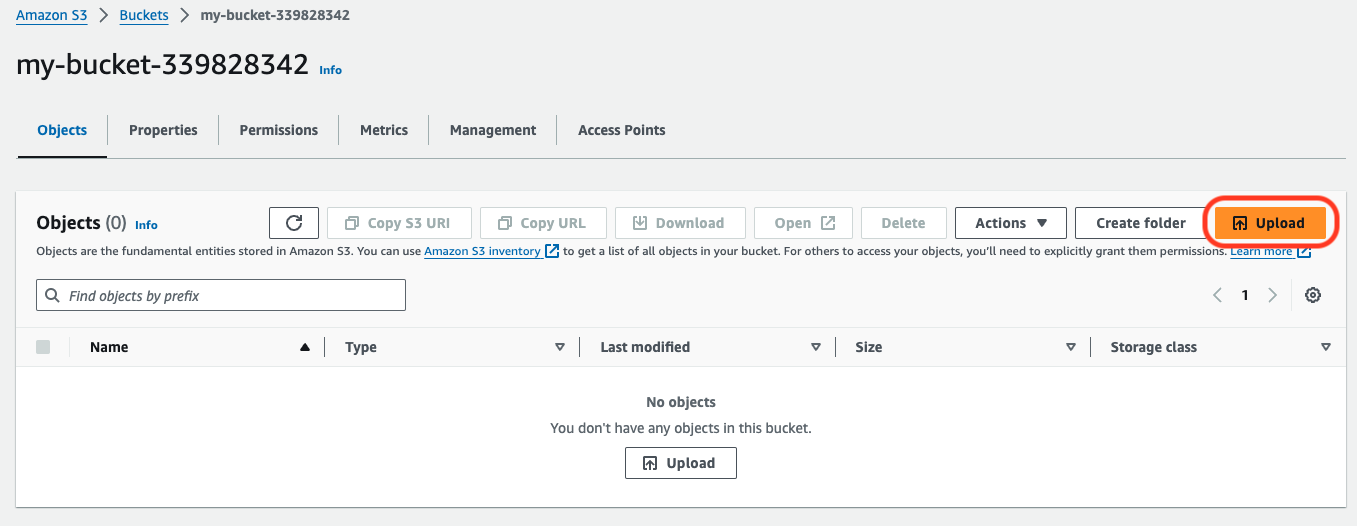Open the table preferences gear icon
This screenshot has height=526, width=1357.
[1314, 295]
